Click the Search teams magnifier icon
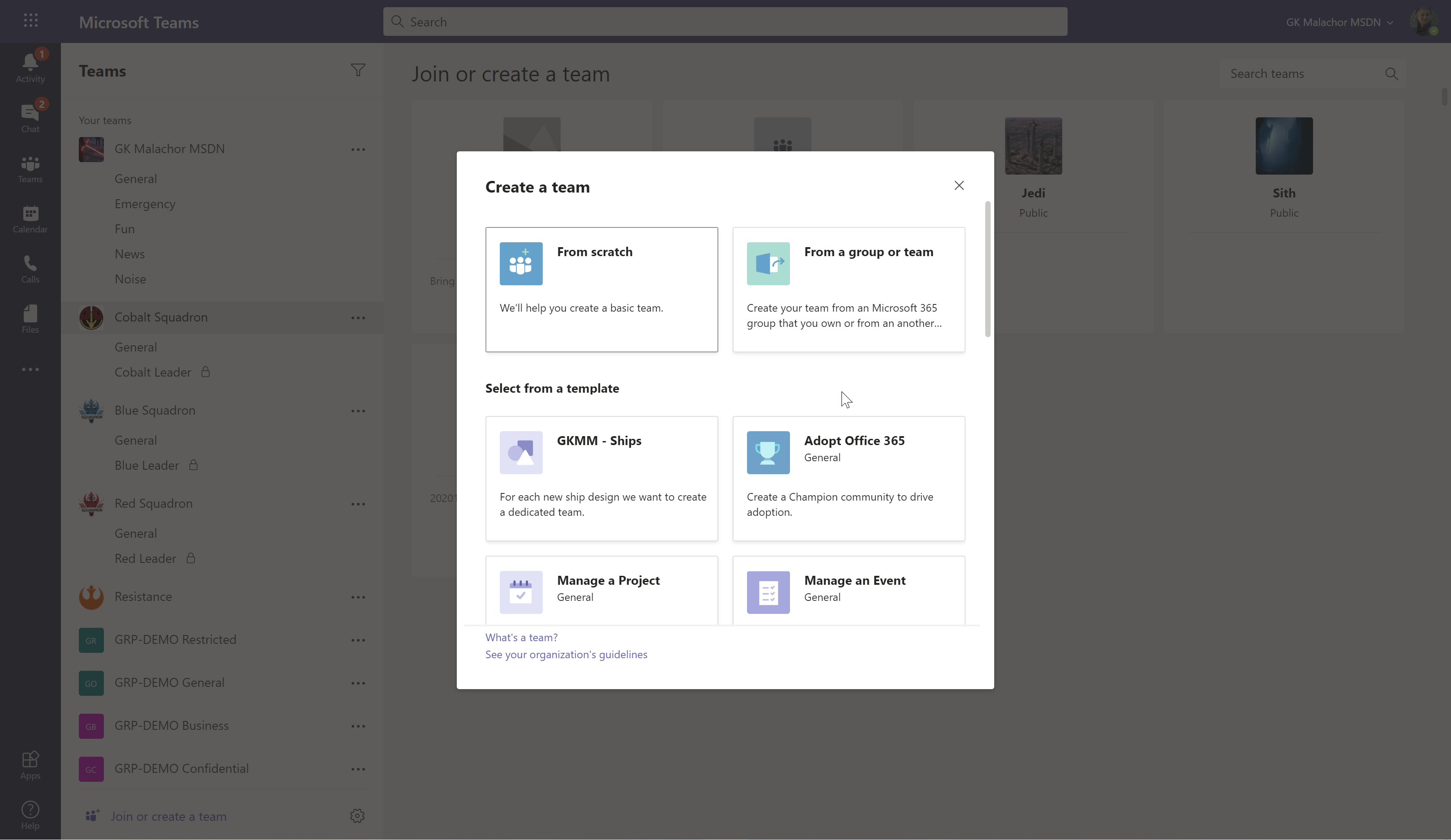The height and width of the screenshot is (840, 1451). click(x=1391, y=74)
